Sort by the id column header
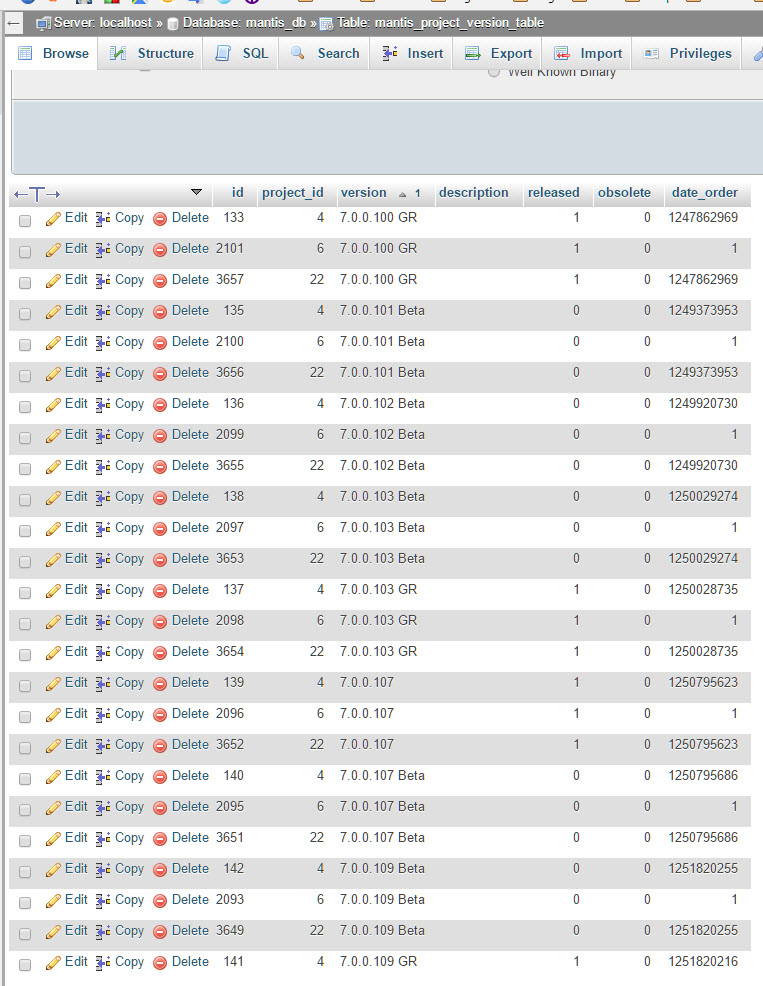763x986 pixels. coord(238,193)
